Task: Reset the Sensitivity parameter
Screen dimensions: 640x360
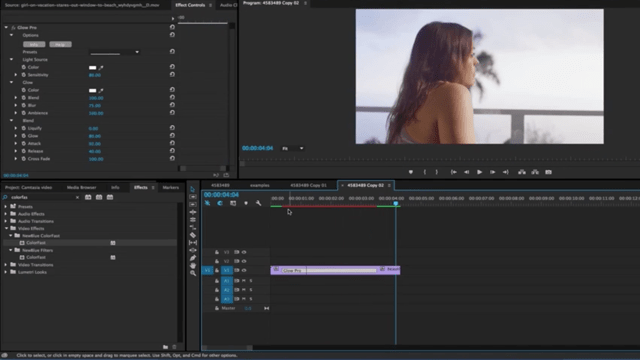Action: click(172, 75)
